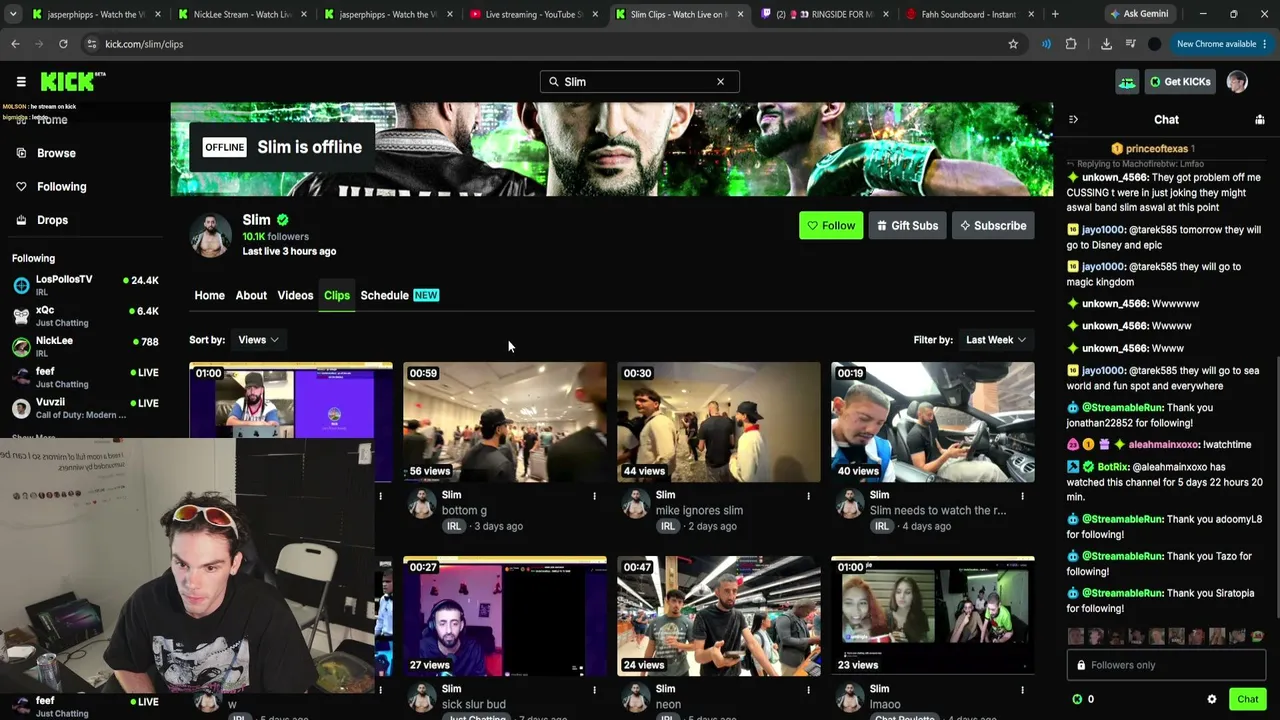Click the green KICK logo
1280x720 pixels.
point(73,81)
